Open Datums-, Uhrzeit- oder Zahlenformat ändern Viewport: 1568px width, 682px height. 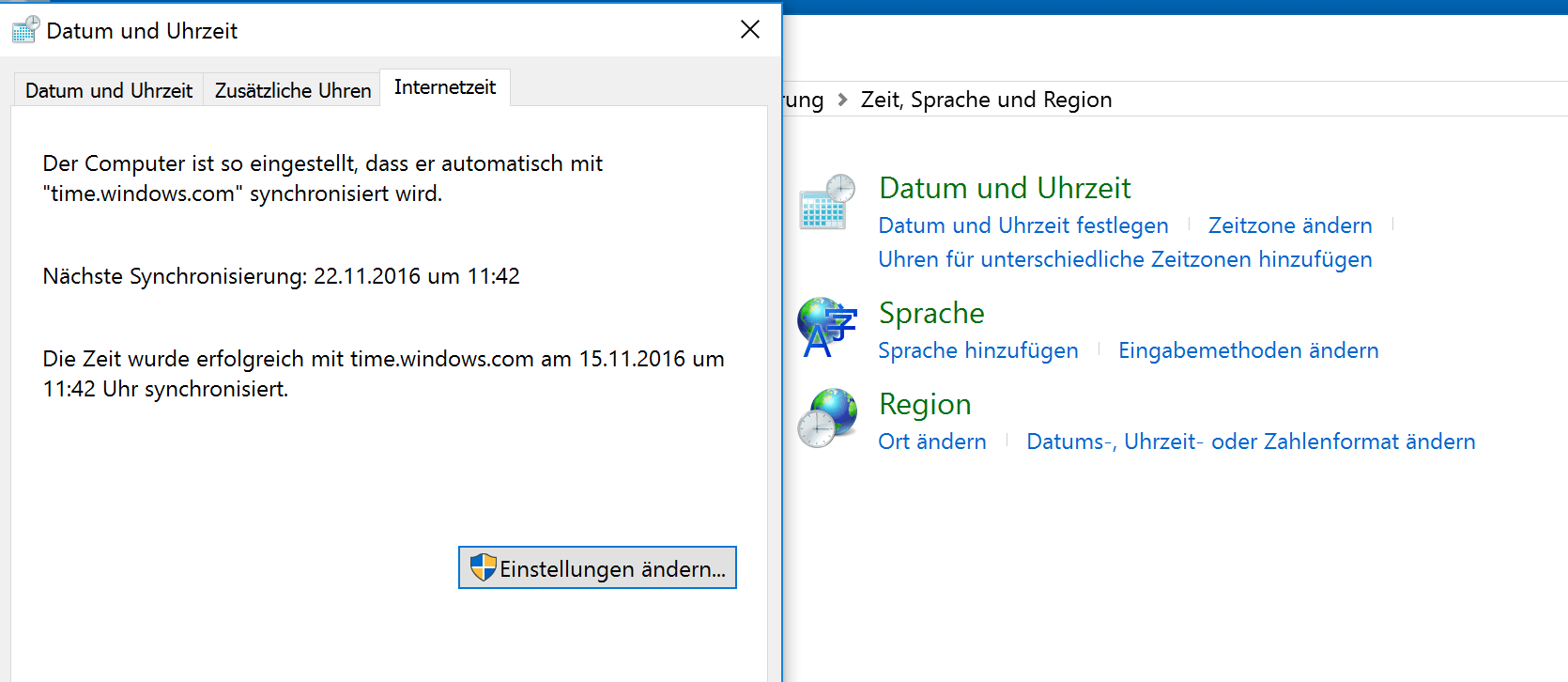1251,442
